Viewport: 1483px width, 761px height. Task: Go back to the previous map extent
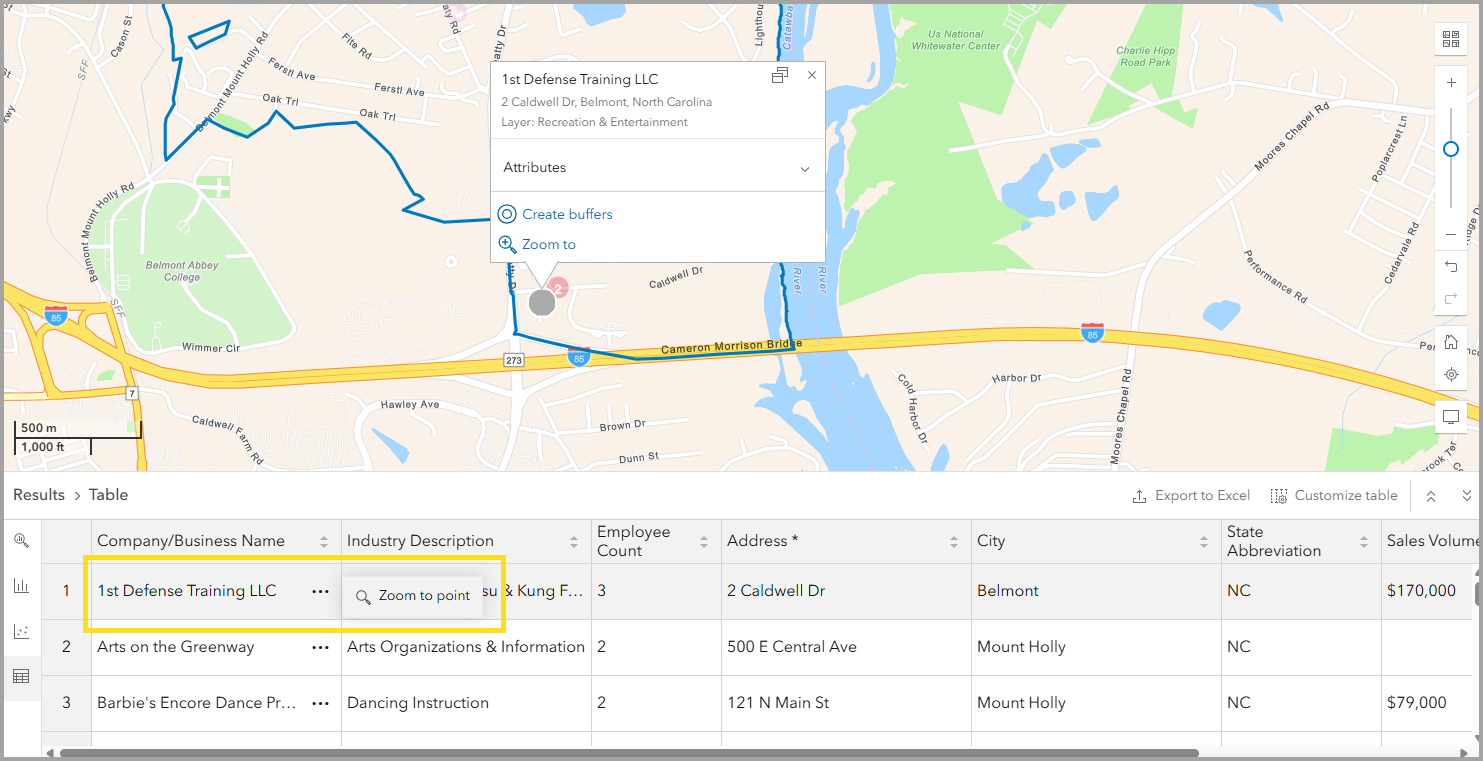(1451, 266)
